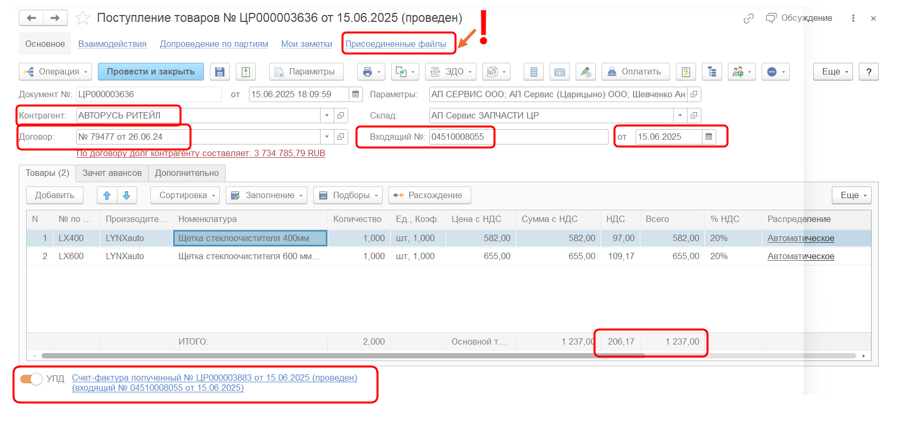Expand the Контрагент dropdown list
This screenshot has width=911, height=432.
pyautogui.click(x=326, y=115)
